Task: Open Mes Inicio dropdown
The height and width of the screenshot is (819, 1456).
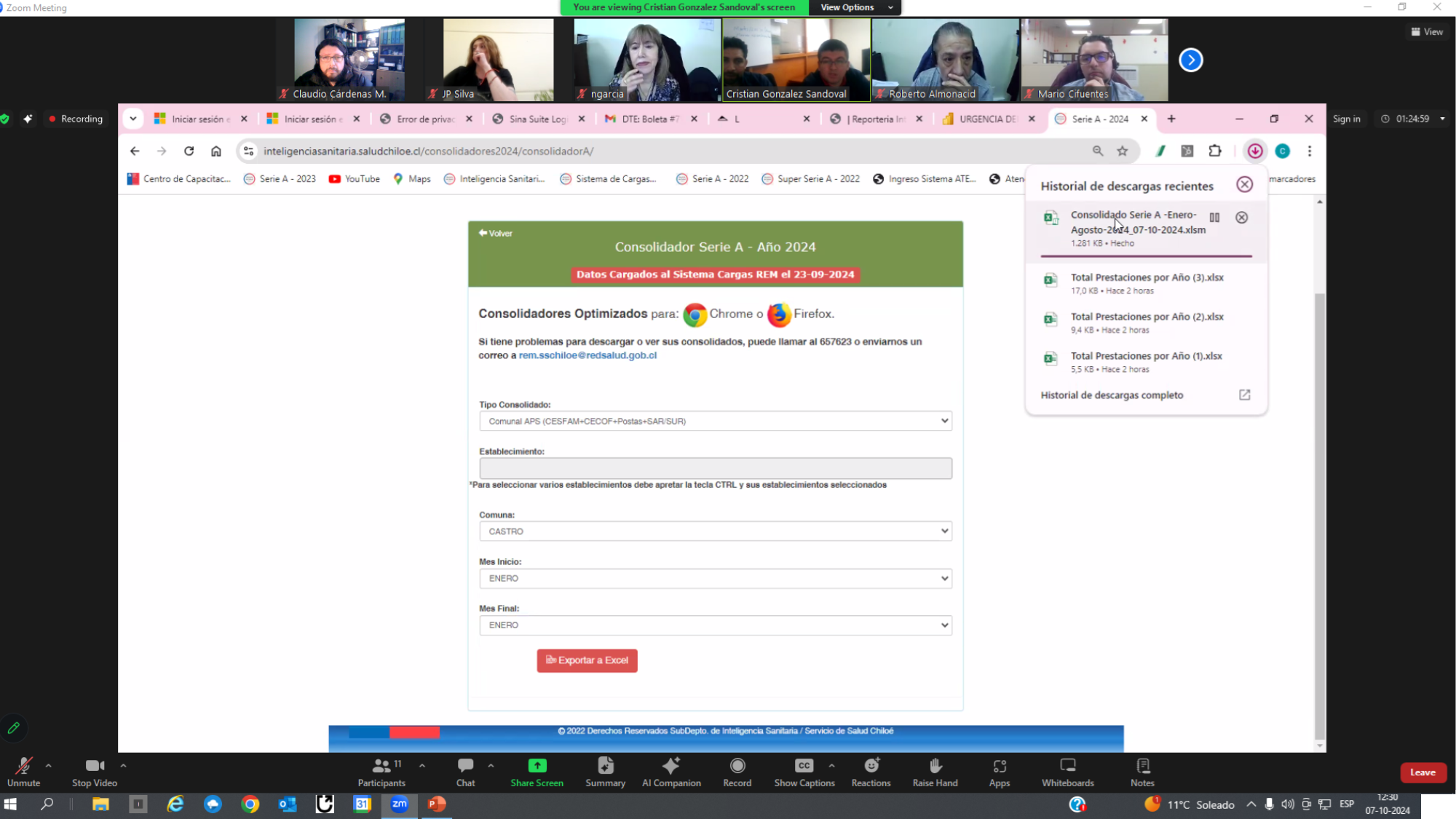Action: [716, 578]
